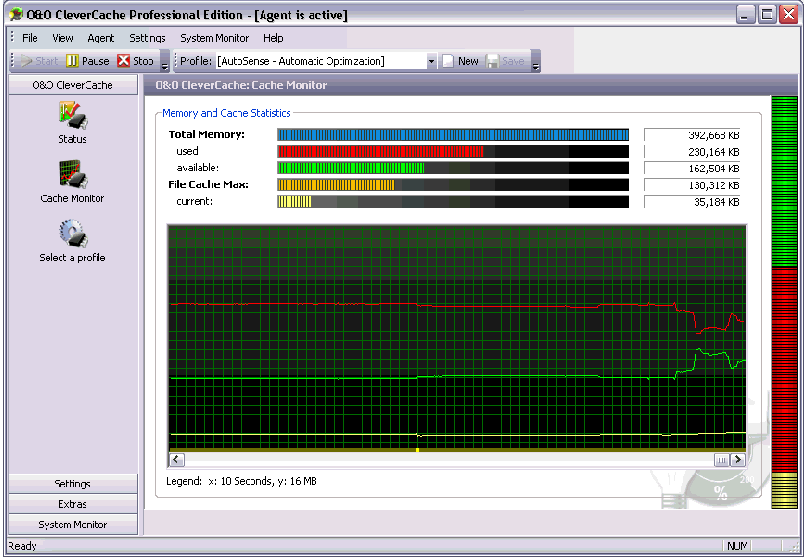Image resolution: width=805 pixels, height=558 pixels.
Task: Click the Total Memory value field
Action: click(692, 135)
